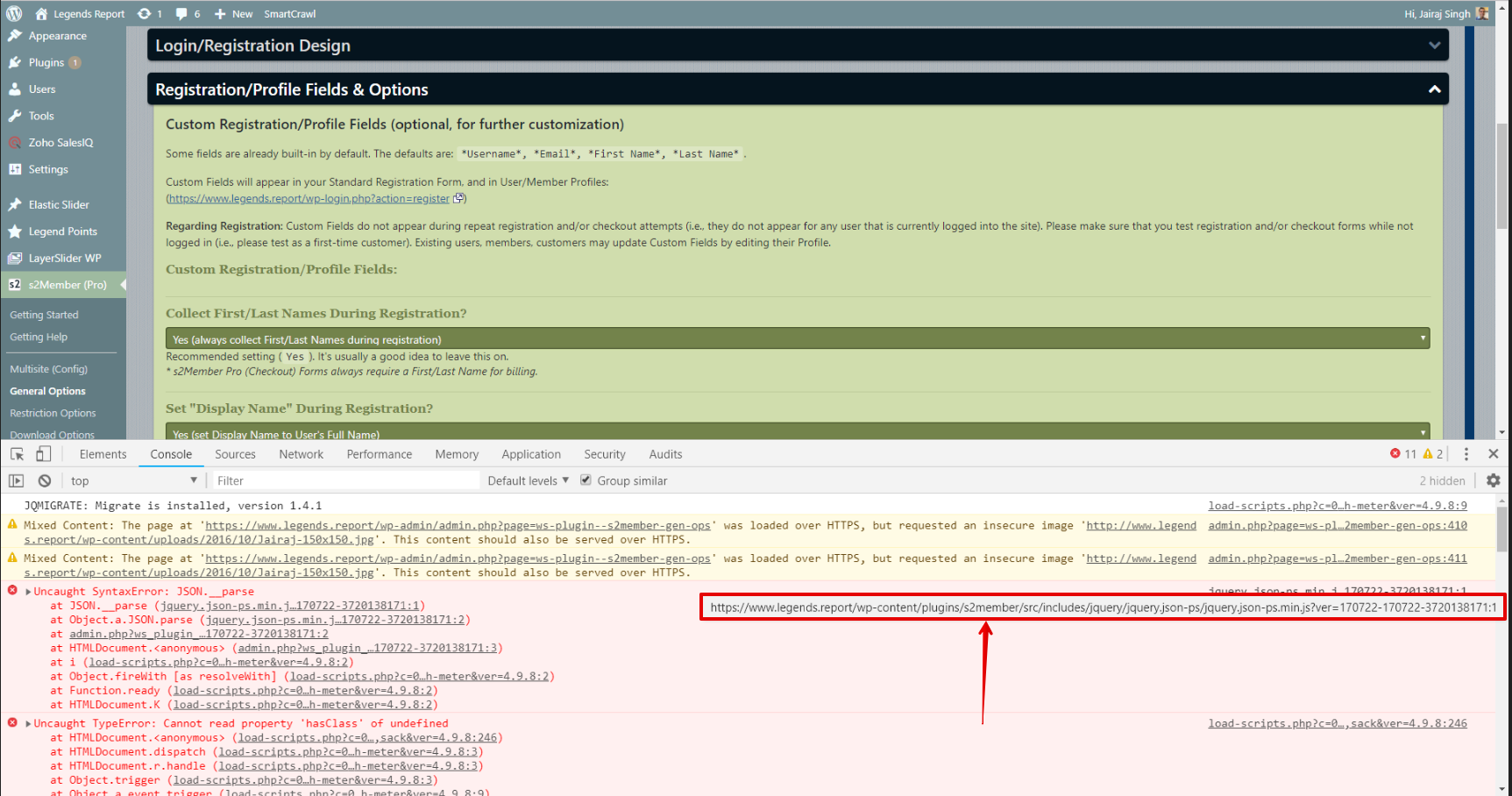
Task: Click the 2 hidden messages label
Action: tap(1442, 480)
